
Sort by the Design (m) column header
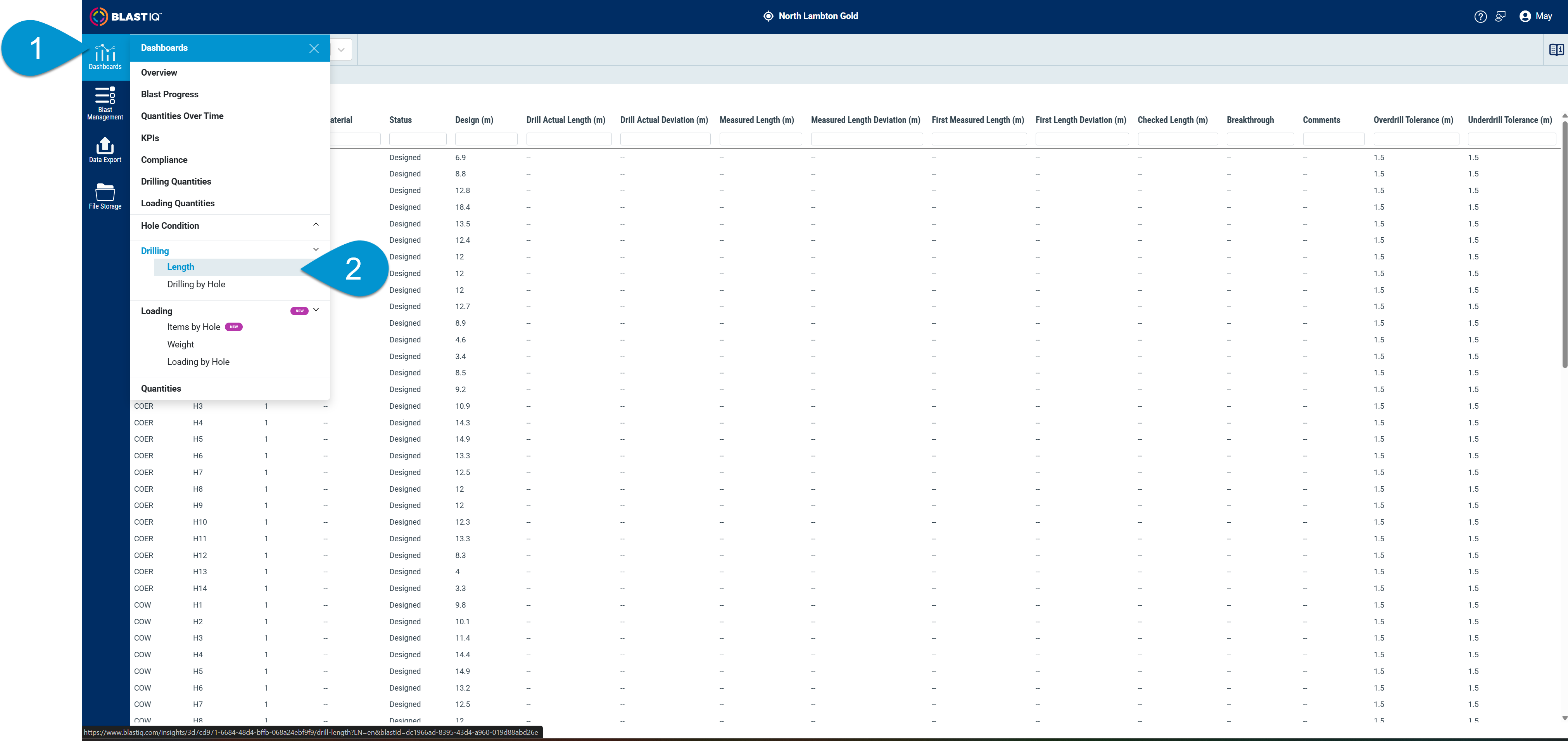[474, 120]
